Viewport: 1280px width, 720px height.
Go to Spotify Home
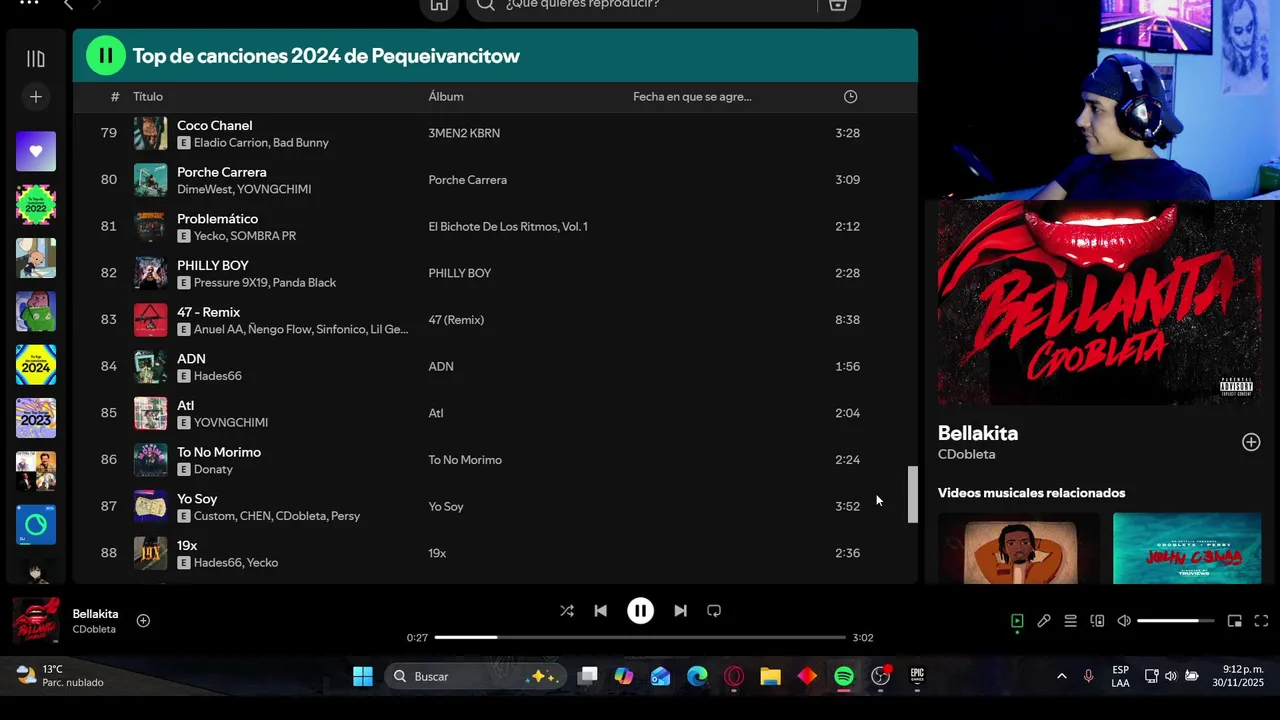[439, 5]
